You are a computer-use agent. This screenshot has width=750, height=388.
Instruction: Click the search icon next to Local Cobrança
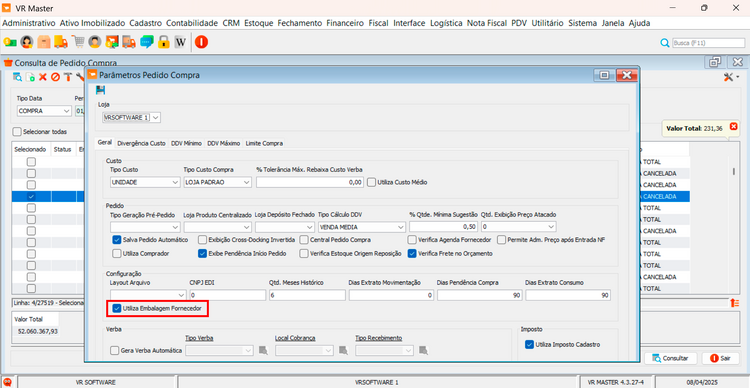tap(343, 351)
